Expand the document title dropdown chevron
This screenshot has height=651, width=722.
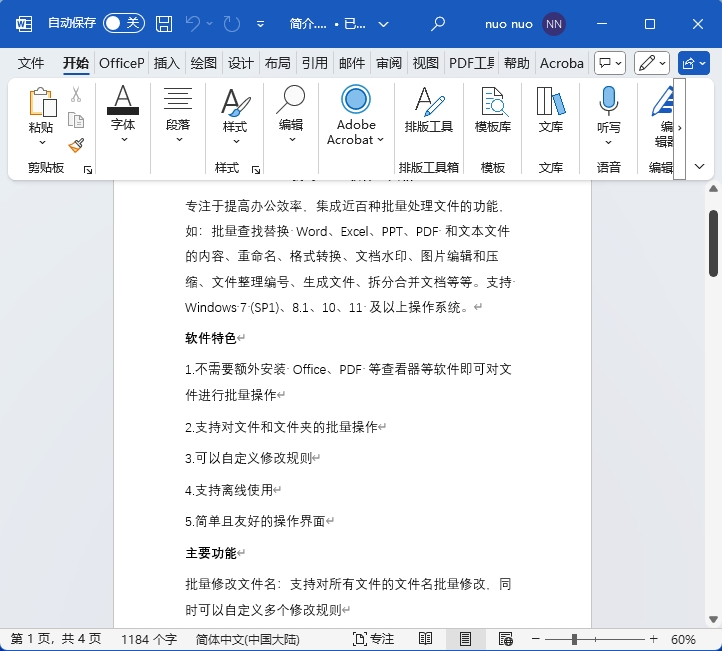384,24
